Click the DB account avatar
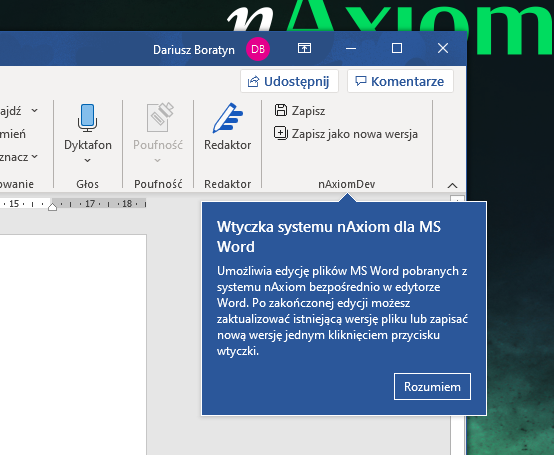 258,49
